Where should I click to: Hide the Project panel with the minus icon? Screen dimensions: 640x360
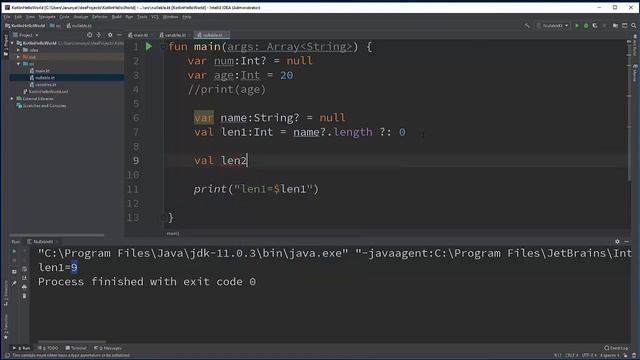click(x=119, y=35)
